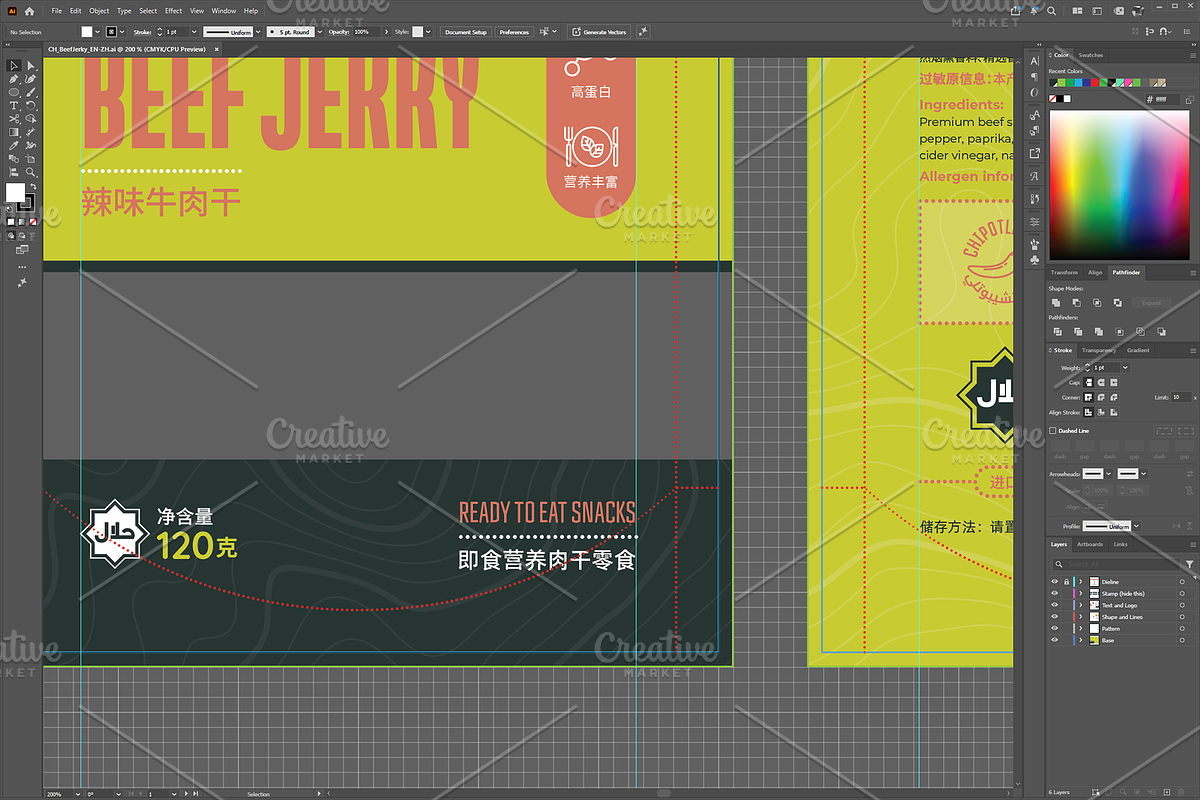Click the Exclude shape mode icon

click(1118, 302)
